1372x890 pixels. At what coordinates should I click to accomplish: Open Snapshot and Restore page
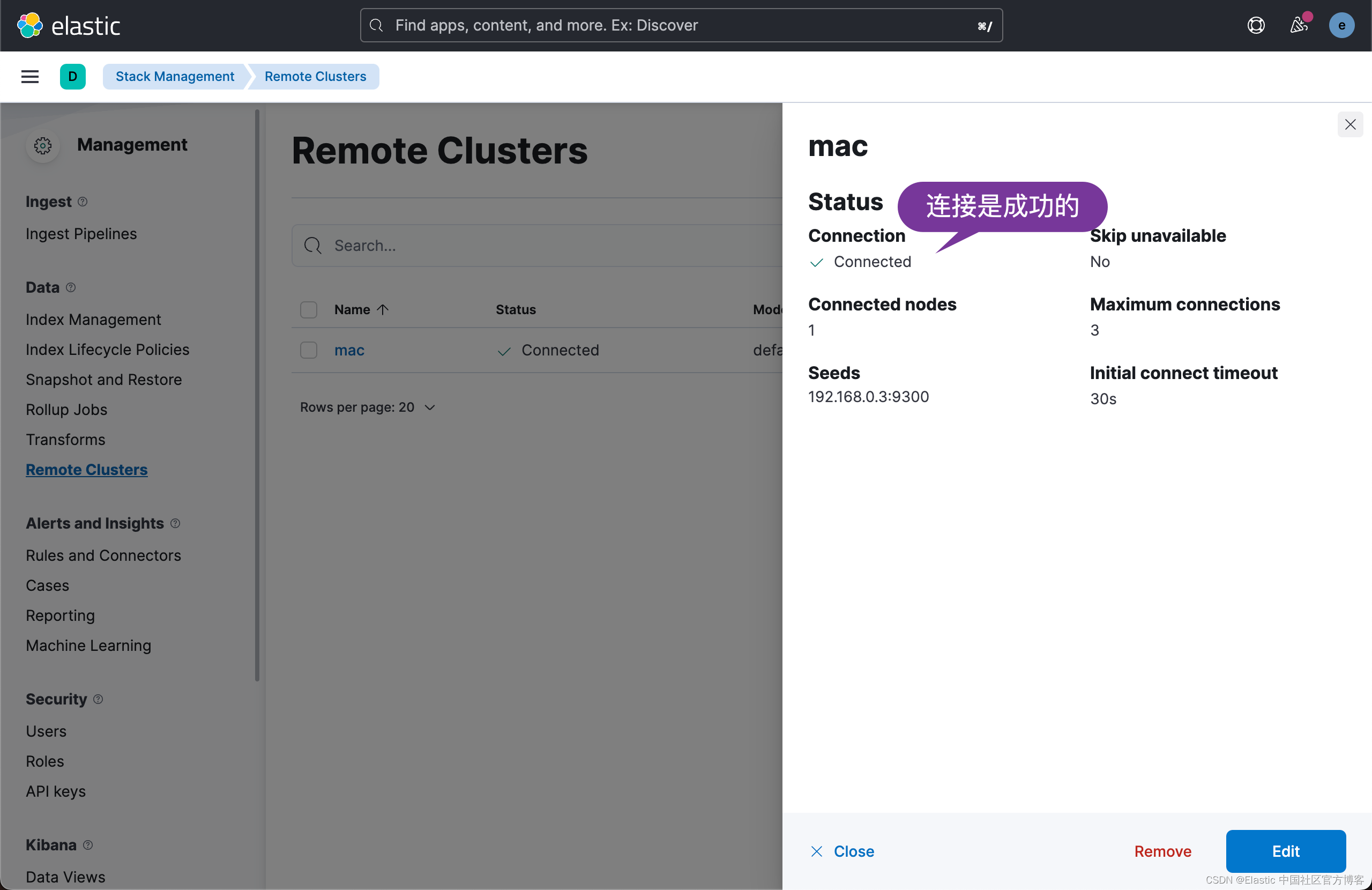104,380
